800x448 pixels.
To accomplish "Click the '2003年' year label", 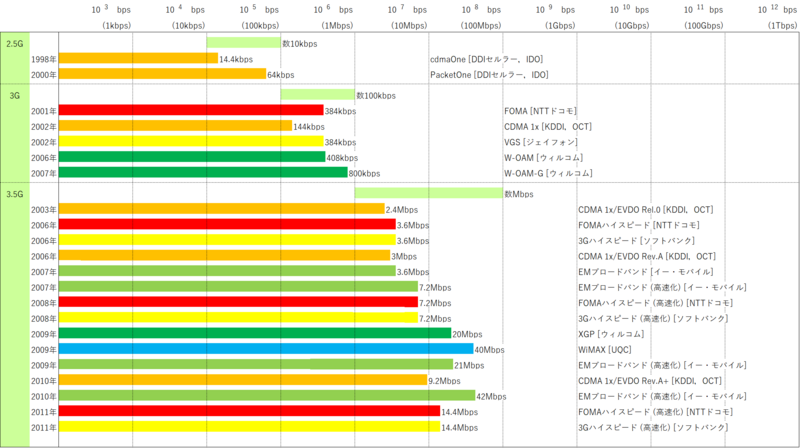I will (x=44, y=210).
